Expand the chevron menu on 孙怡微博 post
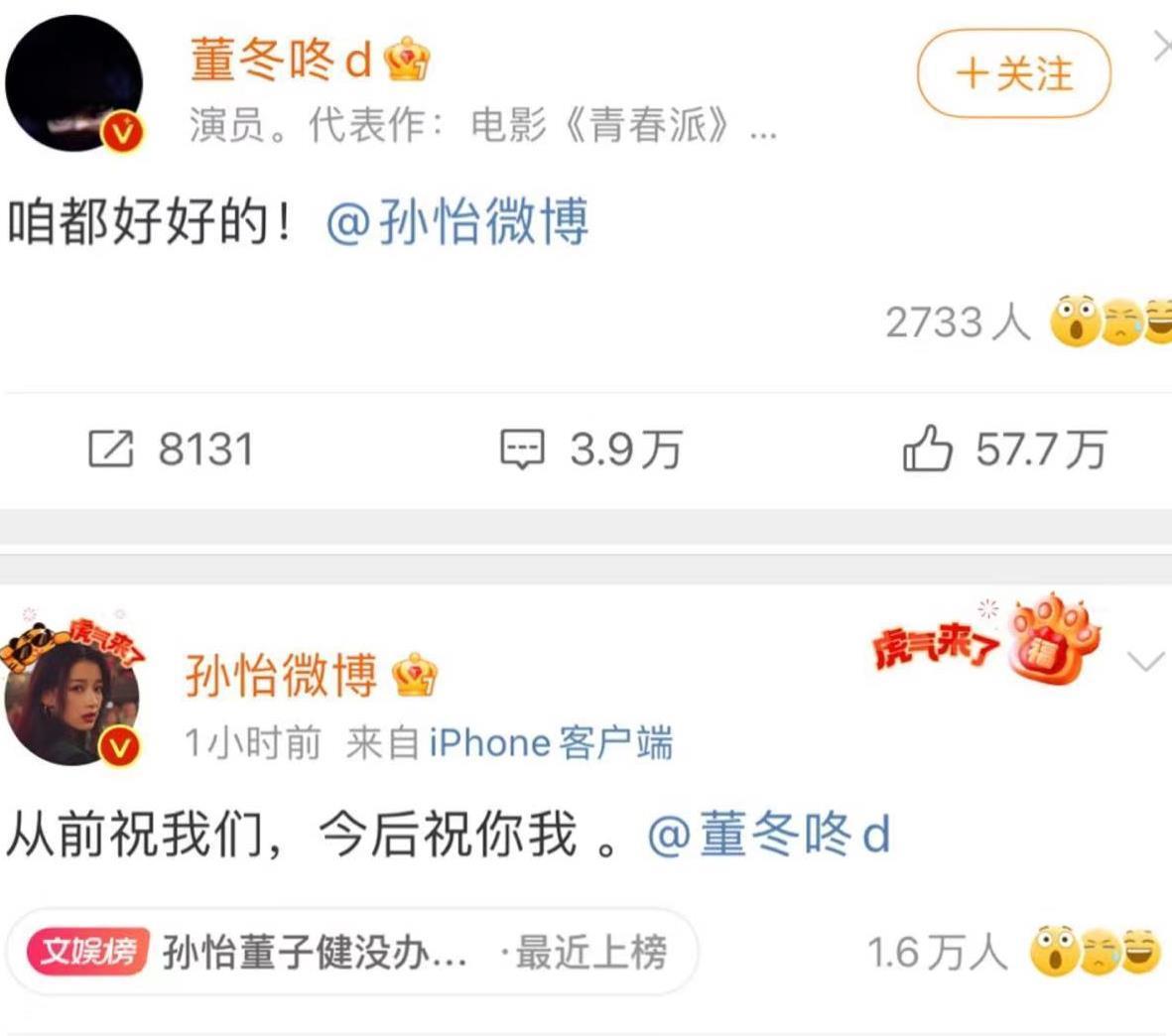 pyautogui.click(x=1145, y=661)
